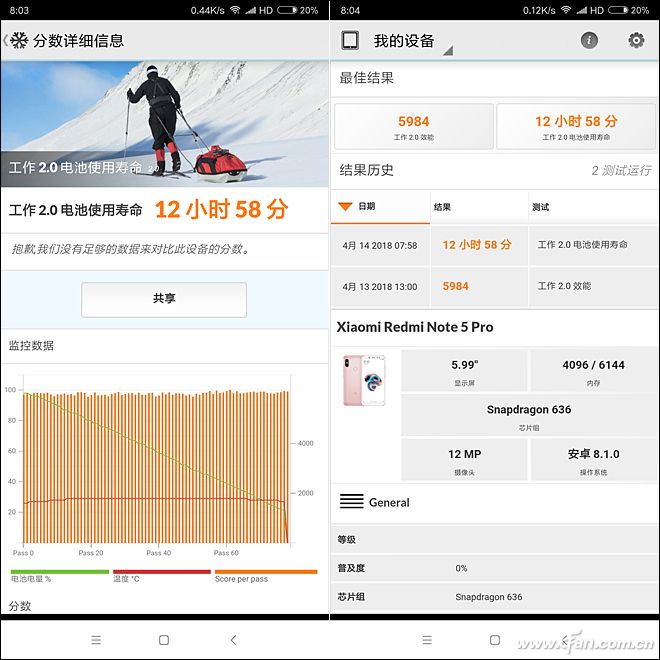Viewport: 660px width, 660px height.
Task: Tap the Snapdragon 636 chipset tile
Action: coord(529,415)
